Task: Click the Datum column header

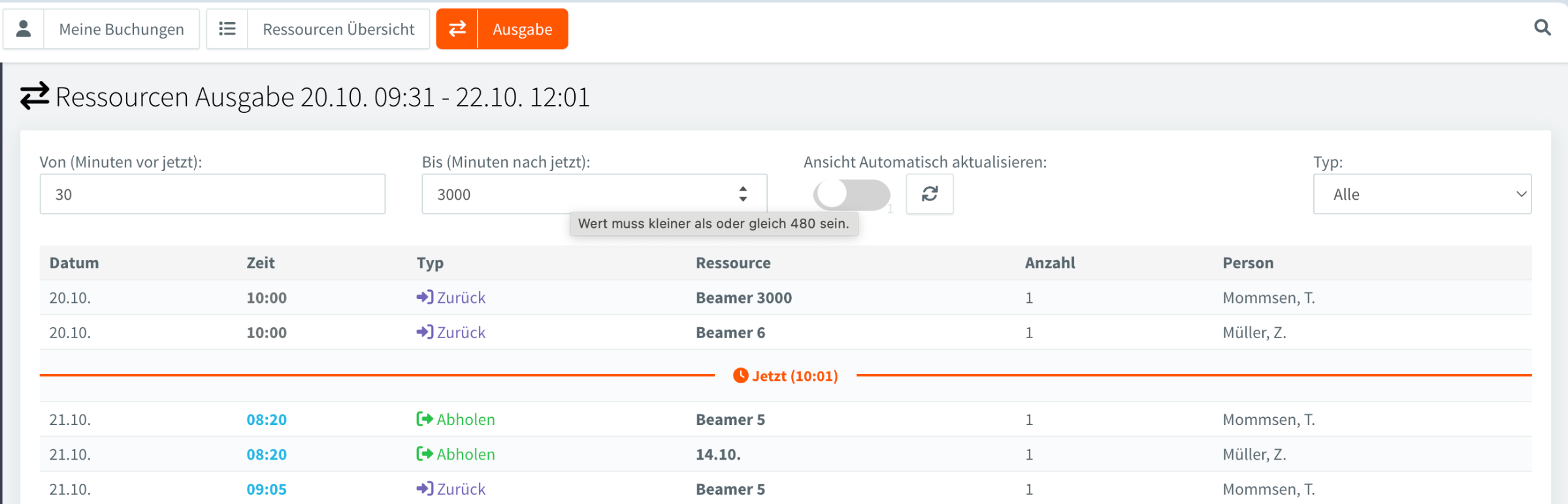Action: click(x=74, y=263)
